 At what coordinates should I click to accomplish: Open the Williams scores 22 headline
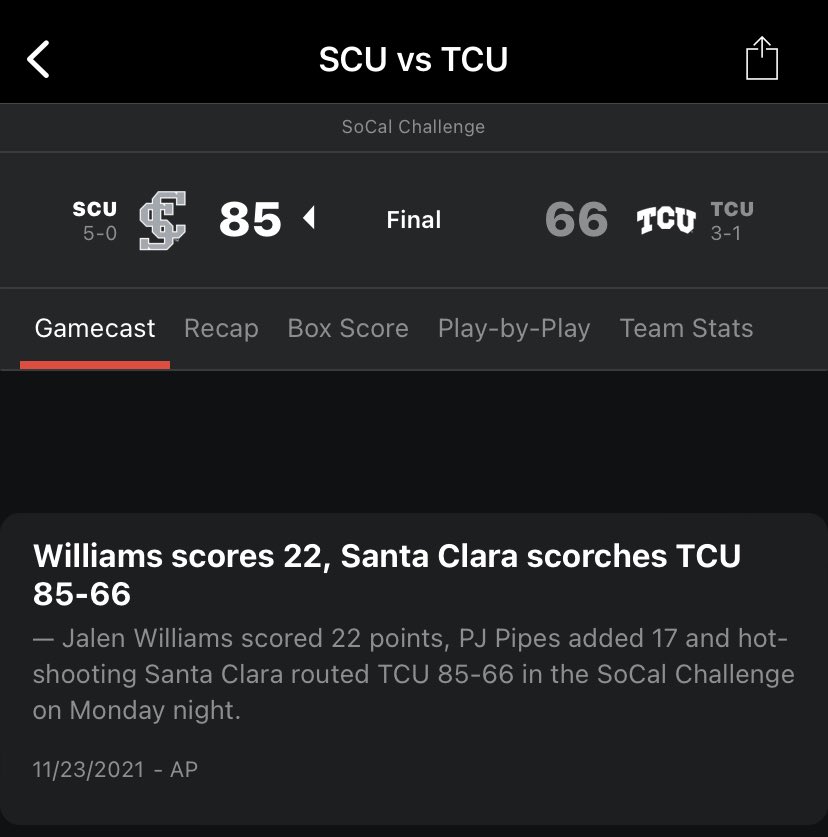(x=386, y=574)
